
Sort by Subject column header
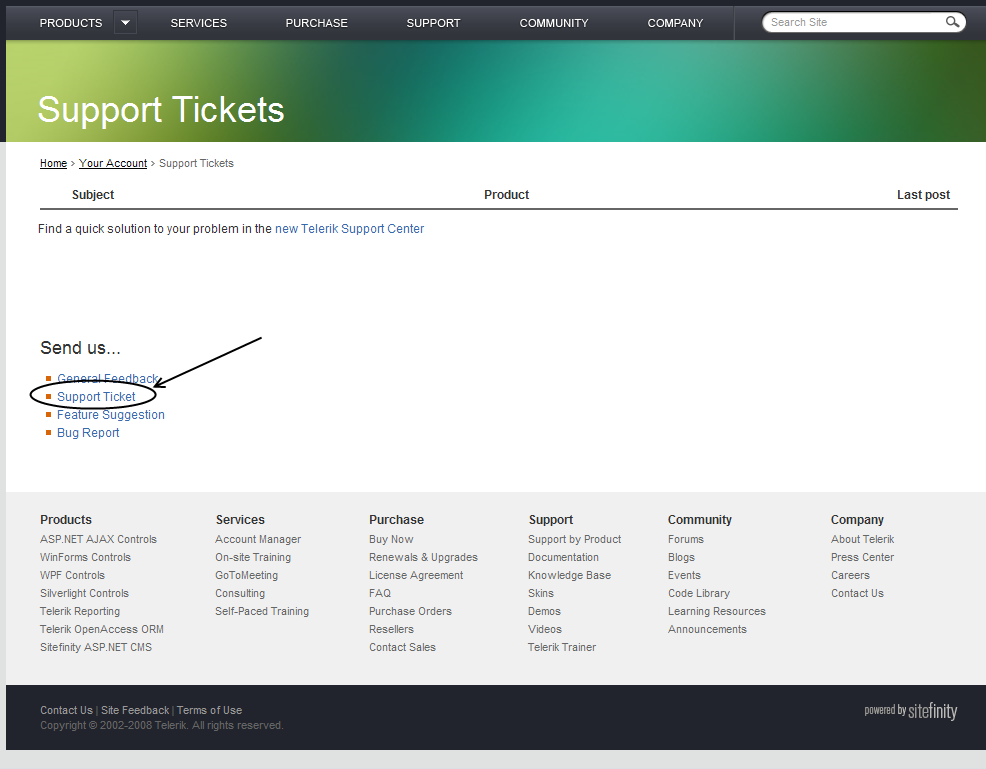click(92, 195)
